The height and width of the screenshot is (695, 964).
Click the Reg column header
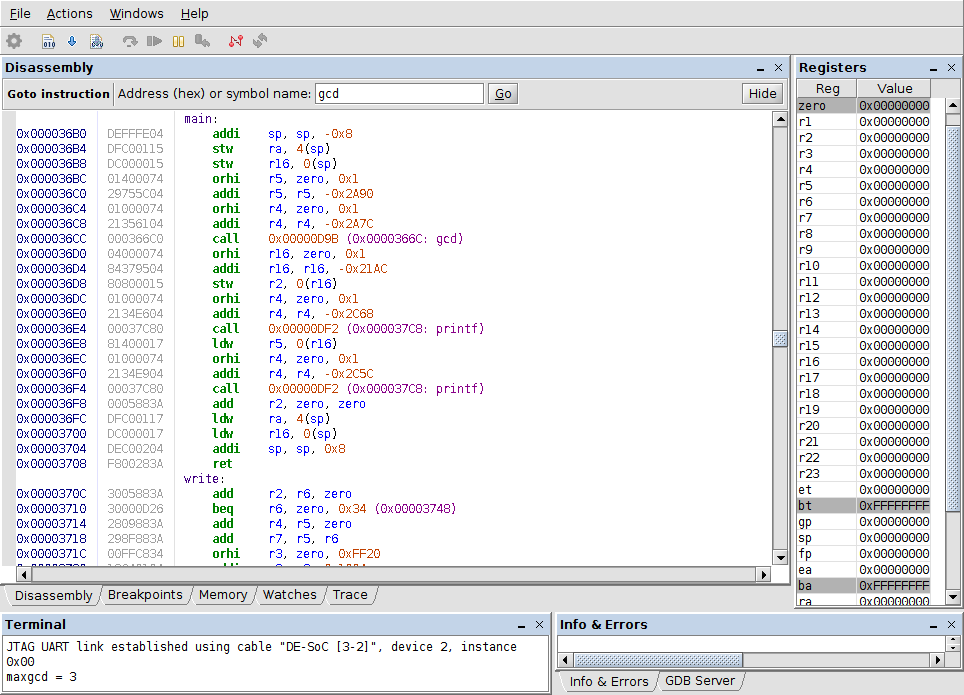827,89
